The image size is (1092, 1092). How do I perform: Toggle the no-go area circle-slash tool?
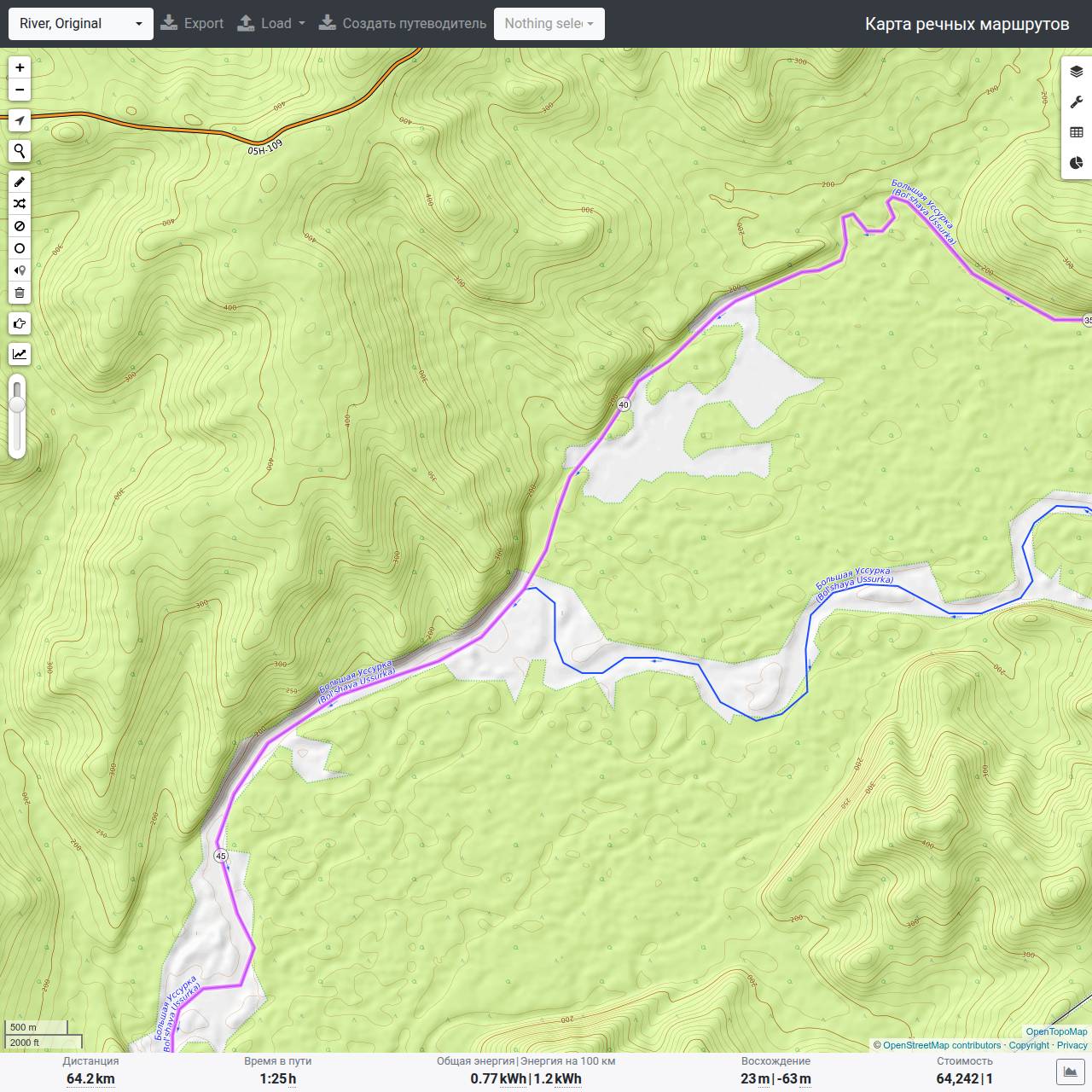pos(19,226)
